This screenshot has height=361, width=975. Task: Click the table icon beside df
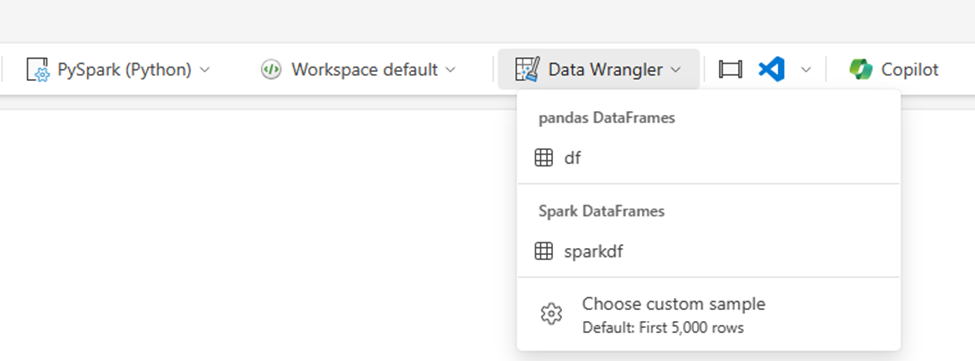(543, 158)
